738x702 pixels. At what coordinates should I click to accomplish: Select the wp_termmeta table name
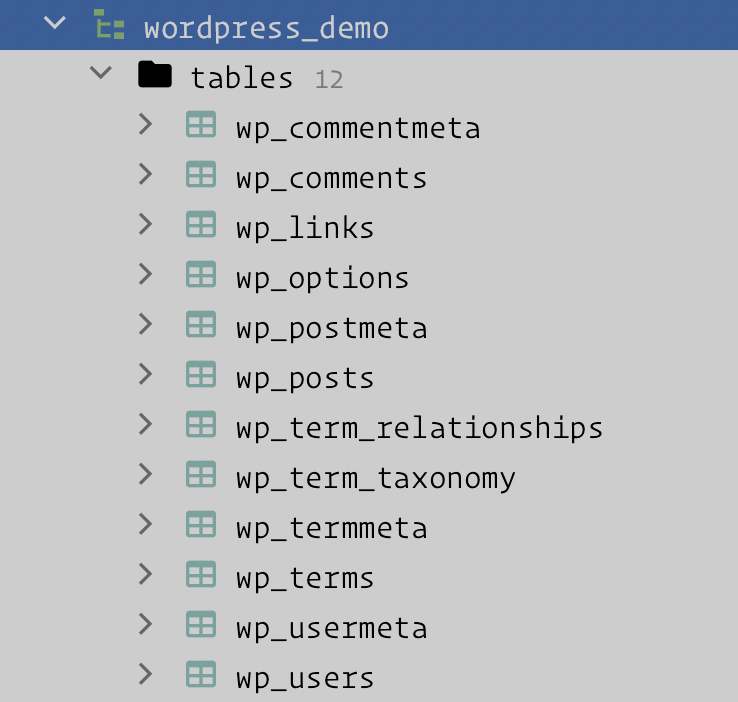pyautogui.click(x=332, y=528)
